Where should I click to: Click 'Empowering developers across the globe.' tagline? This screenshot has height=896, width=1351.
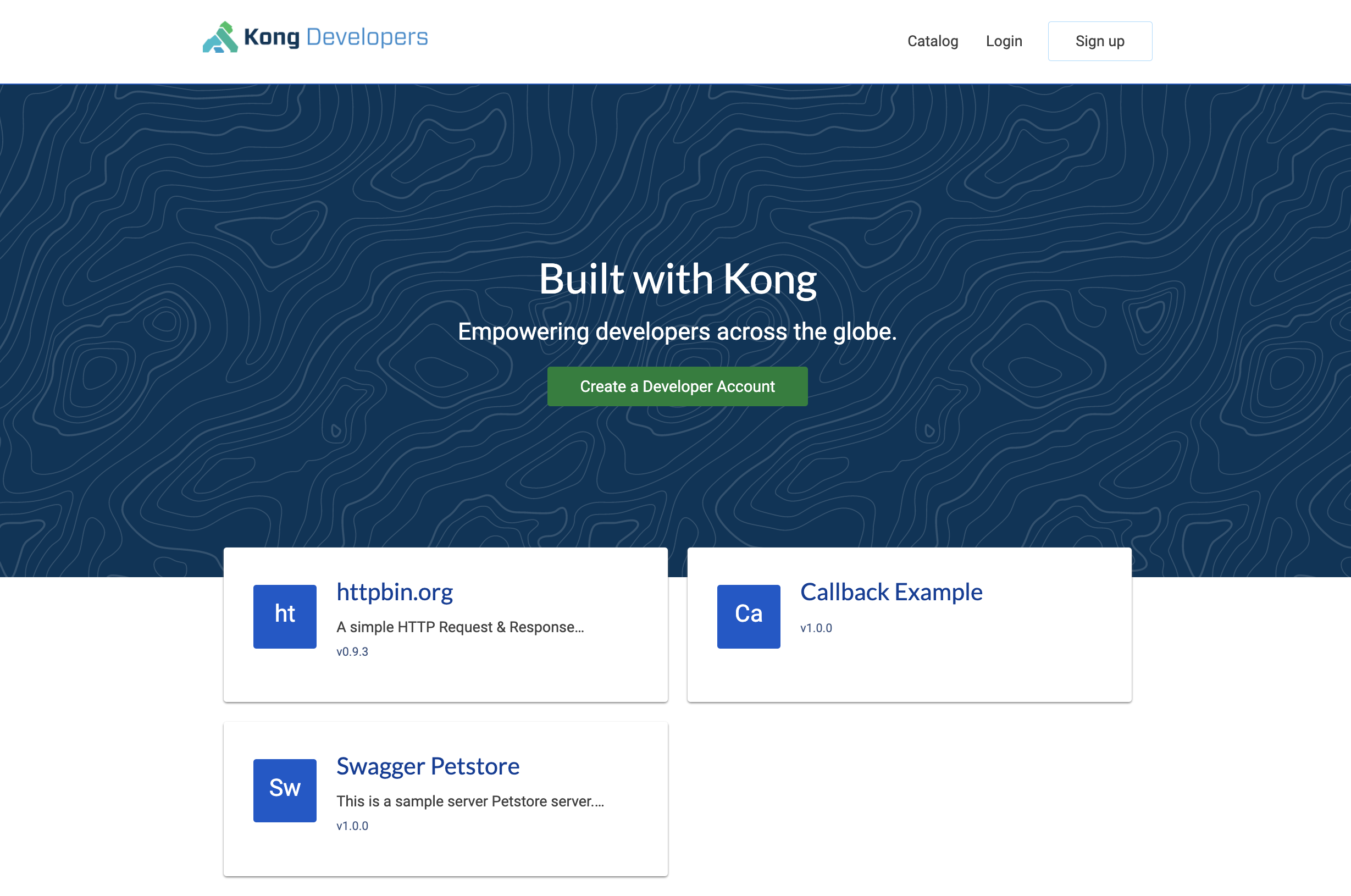click(x=677, y=331)
